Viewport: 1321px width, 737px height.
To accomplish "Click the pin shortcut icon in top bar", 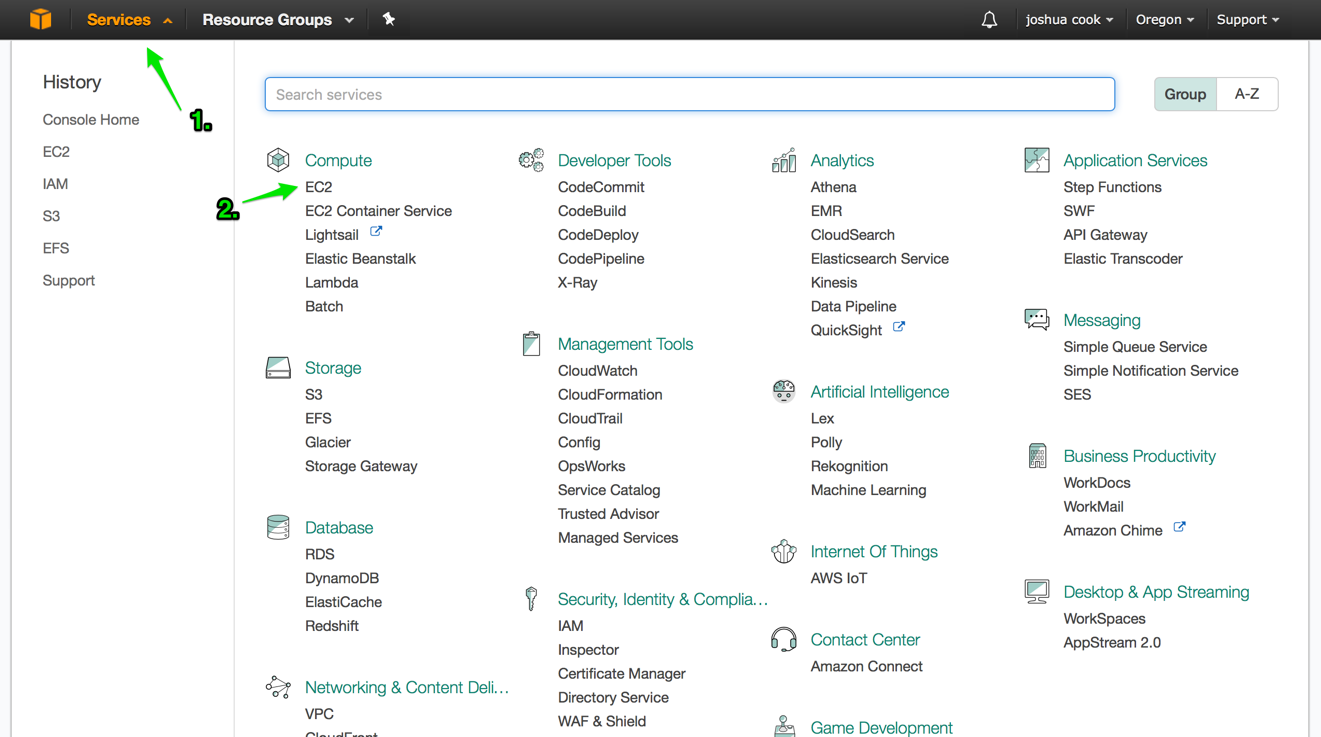I will [389, 19].
